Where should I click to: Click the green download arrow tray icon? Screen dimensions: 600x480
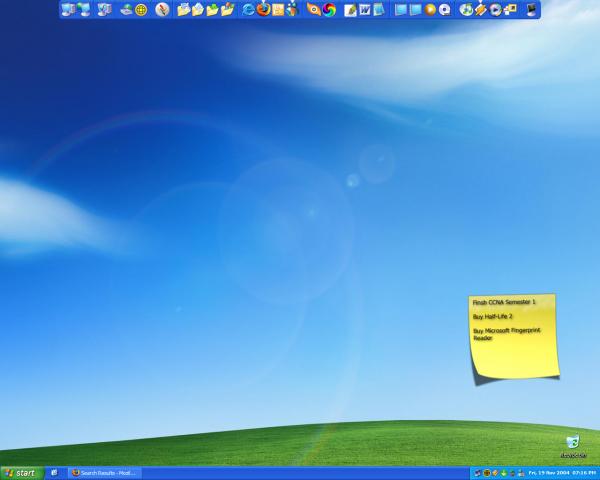click(504, 473)
